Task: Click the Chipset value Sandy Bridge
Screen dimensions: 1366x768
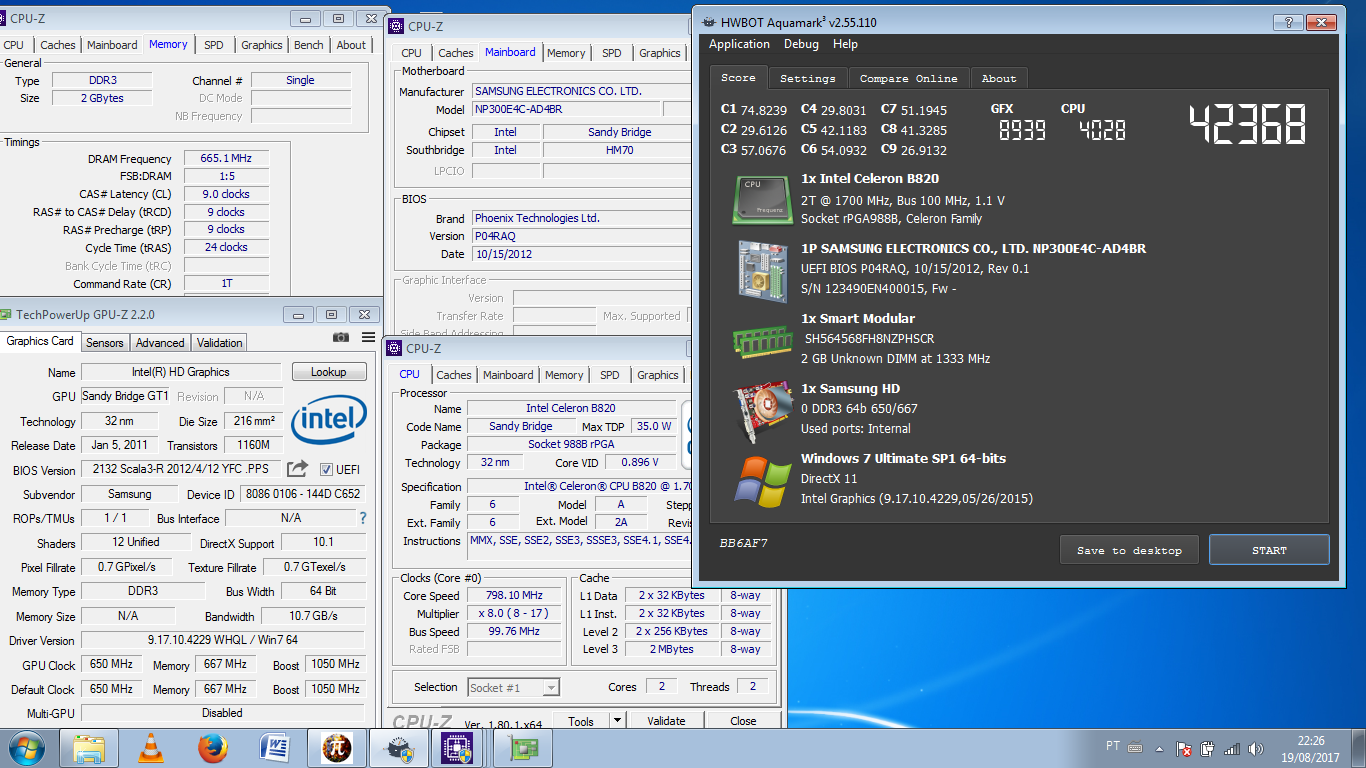Action: pyautogui.click(x=619, y=132)
